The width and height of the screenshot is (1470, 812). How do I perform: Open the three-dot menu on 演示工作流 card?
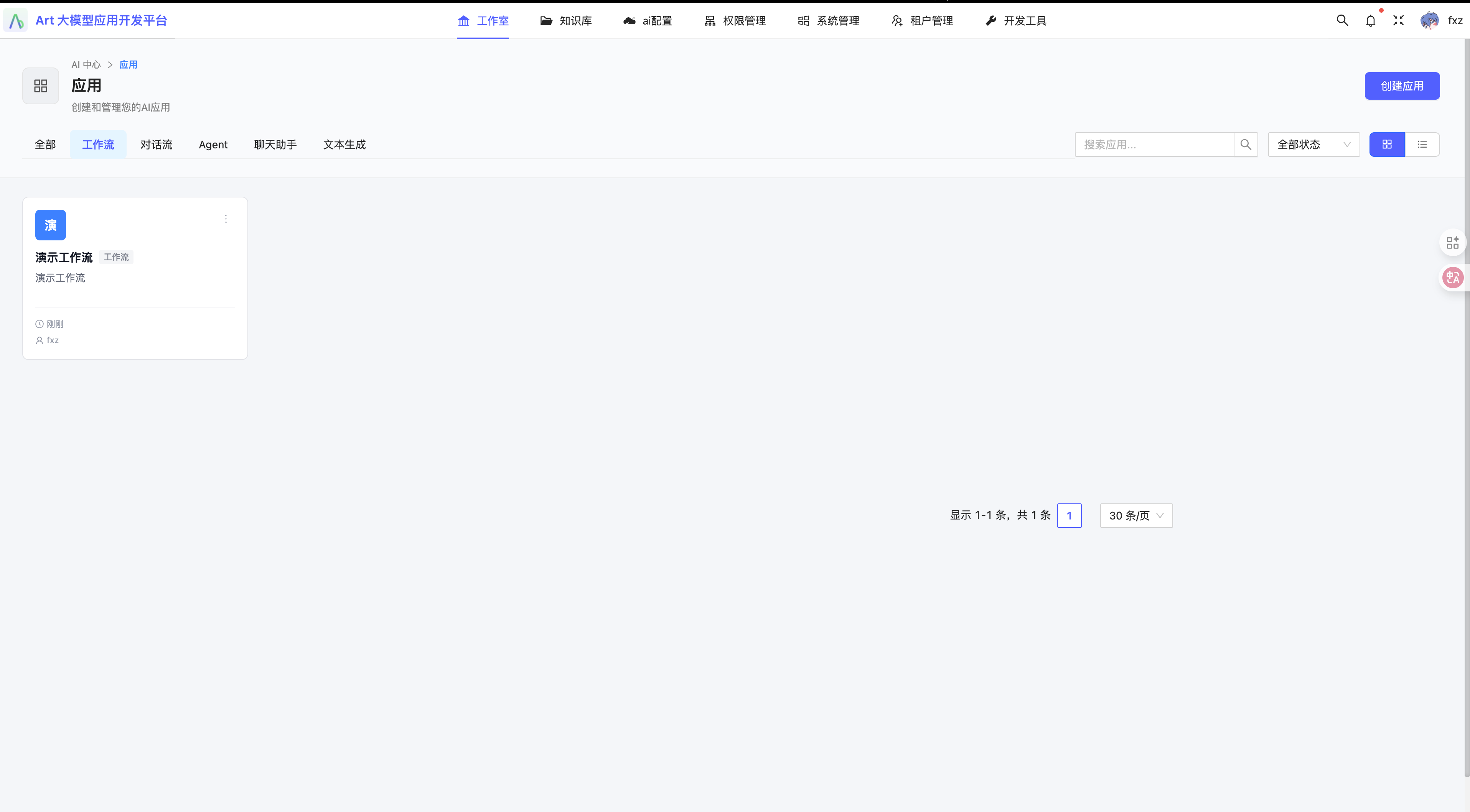tap(226, 219)
